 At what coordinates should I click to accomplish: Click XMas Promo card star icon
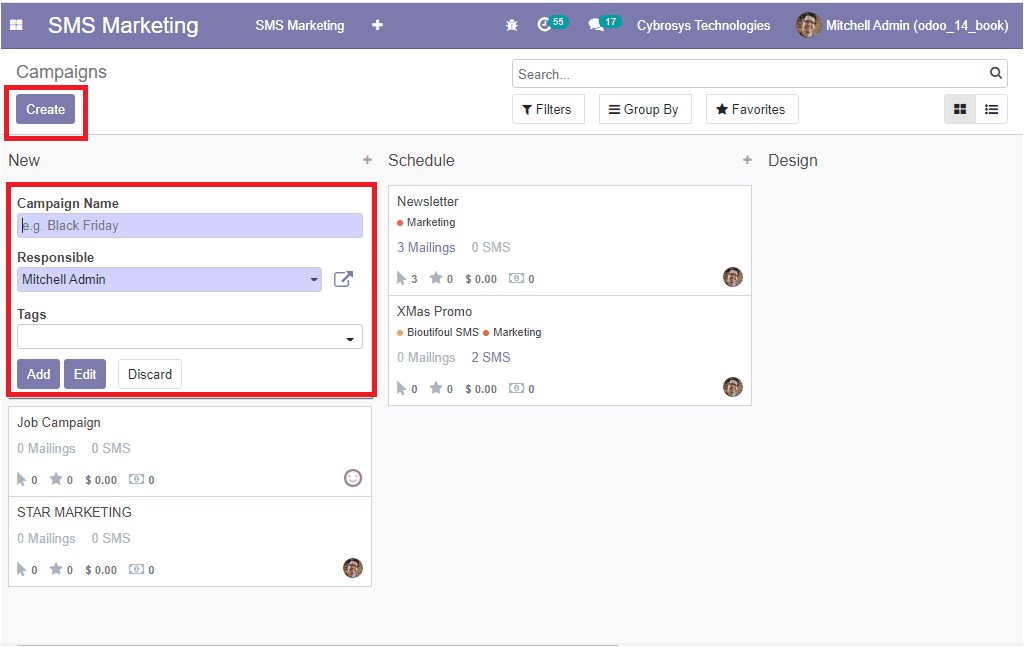[436, 388]
